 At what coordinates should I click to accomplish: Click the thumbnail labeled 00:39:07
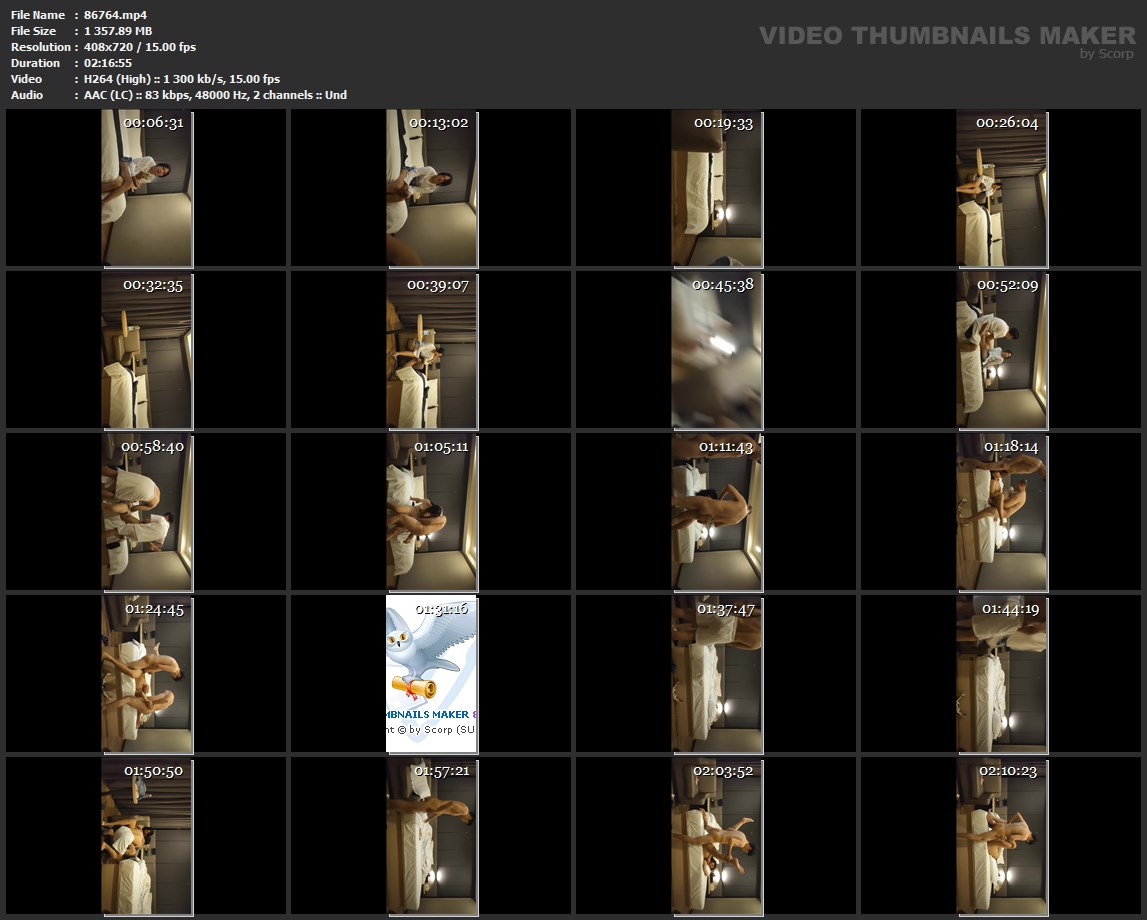[431, 350]
